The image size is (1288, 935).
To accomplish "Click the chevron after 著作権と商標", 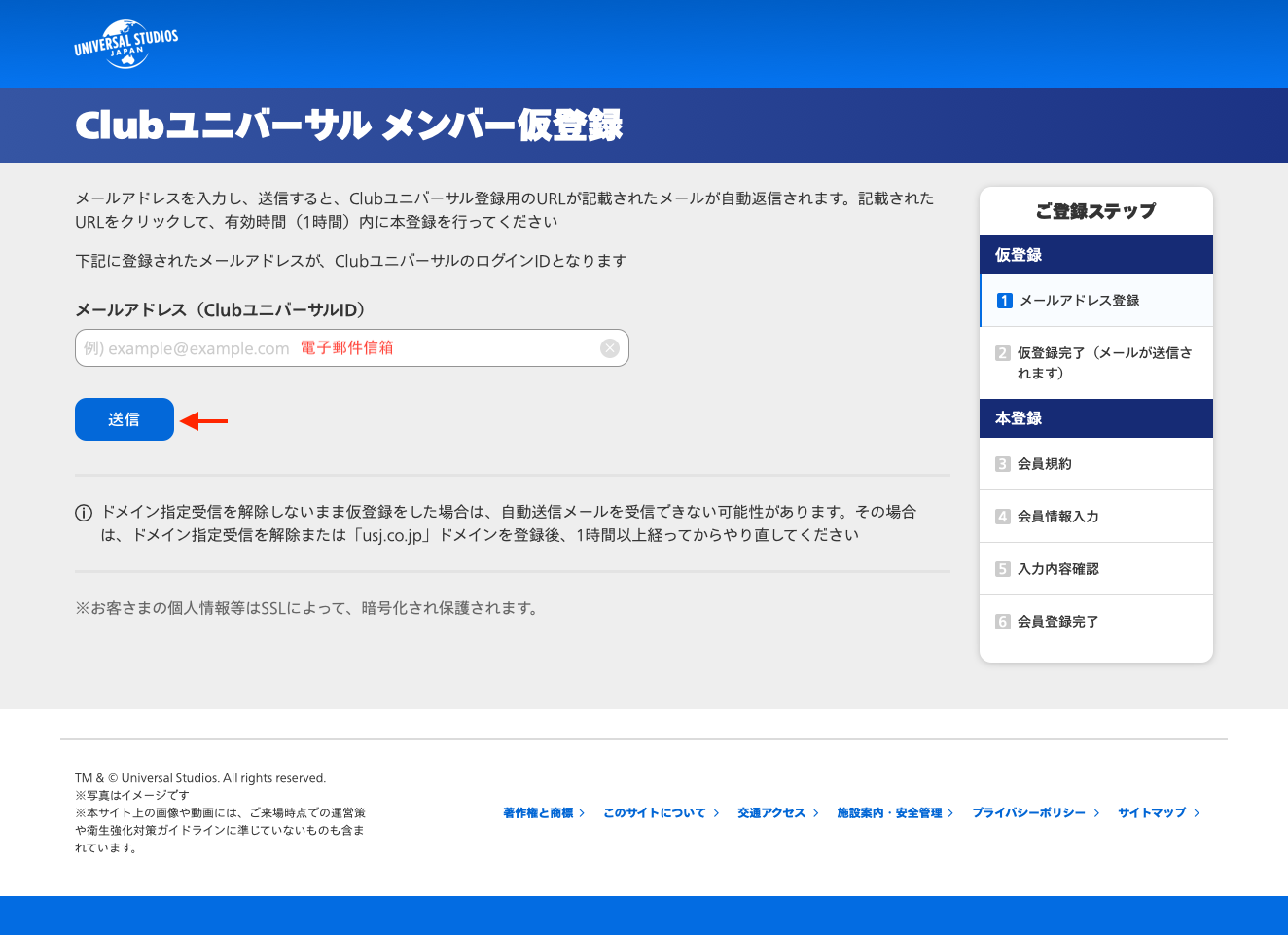I will tap(582, 813).
